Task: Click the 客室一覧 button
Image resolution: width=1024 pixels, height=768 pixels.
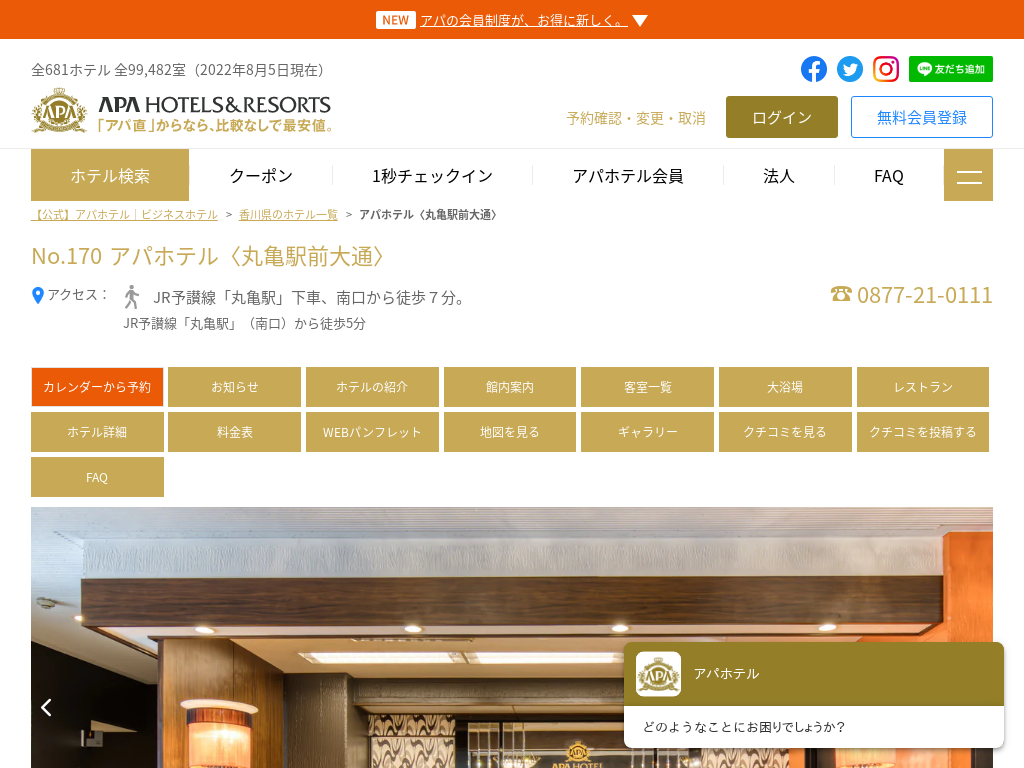Action: pyautogui.click(x=647, y=387)
